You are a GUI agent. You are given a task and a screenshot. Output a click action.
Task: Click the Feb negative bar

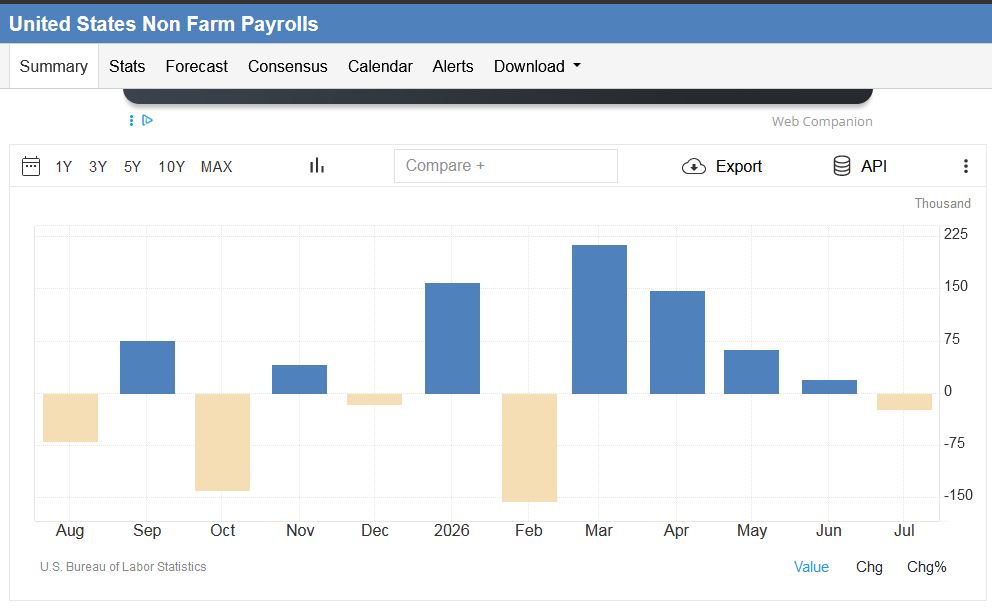530,448
